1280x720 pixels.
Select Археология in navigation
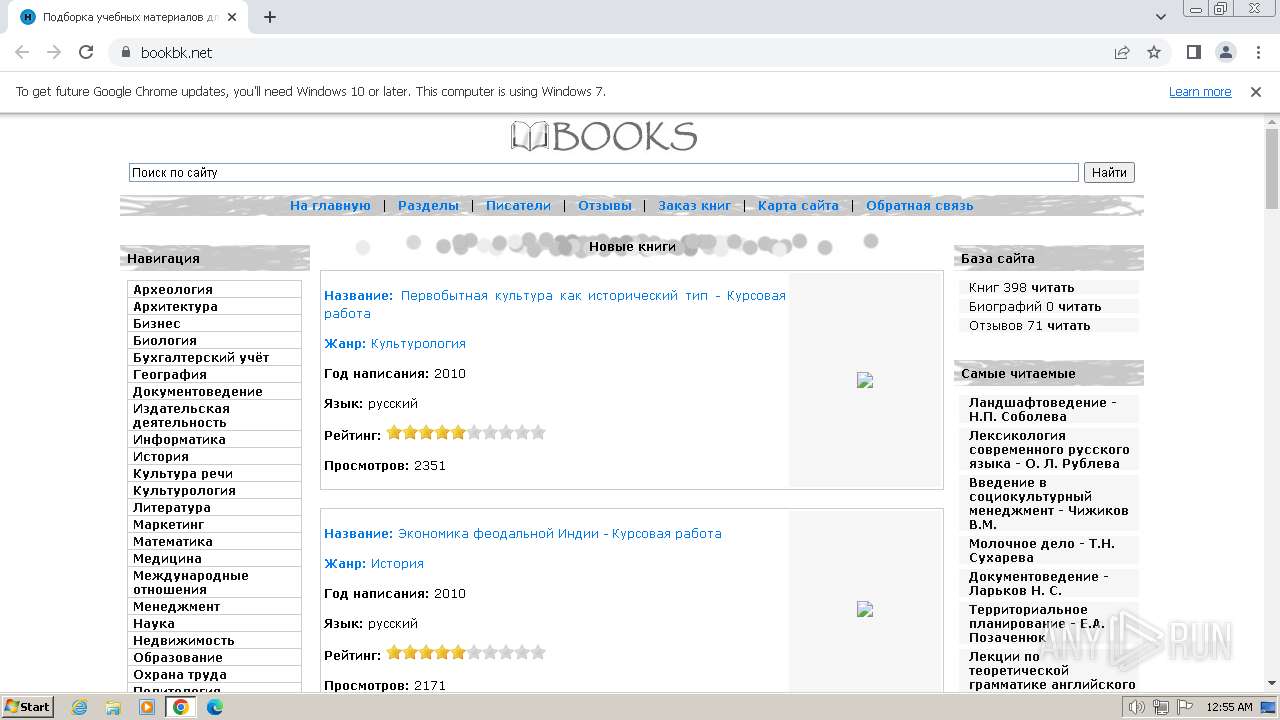[x=173, y=289]
